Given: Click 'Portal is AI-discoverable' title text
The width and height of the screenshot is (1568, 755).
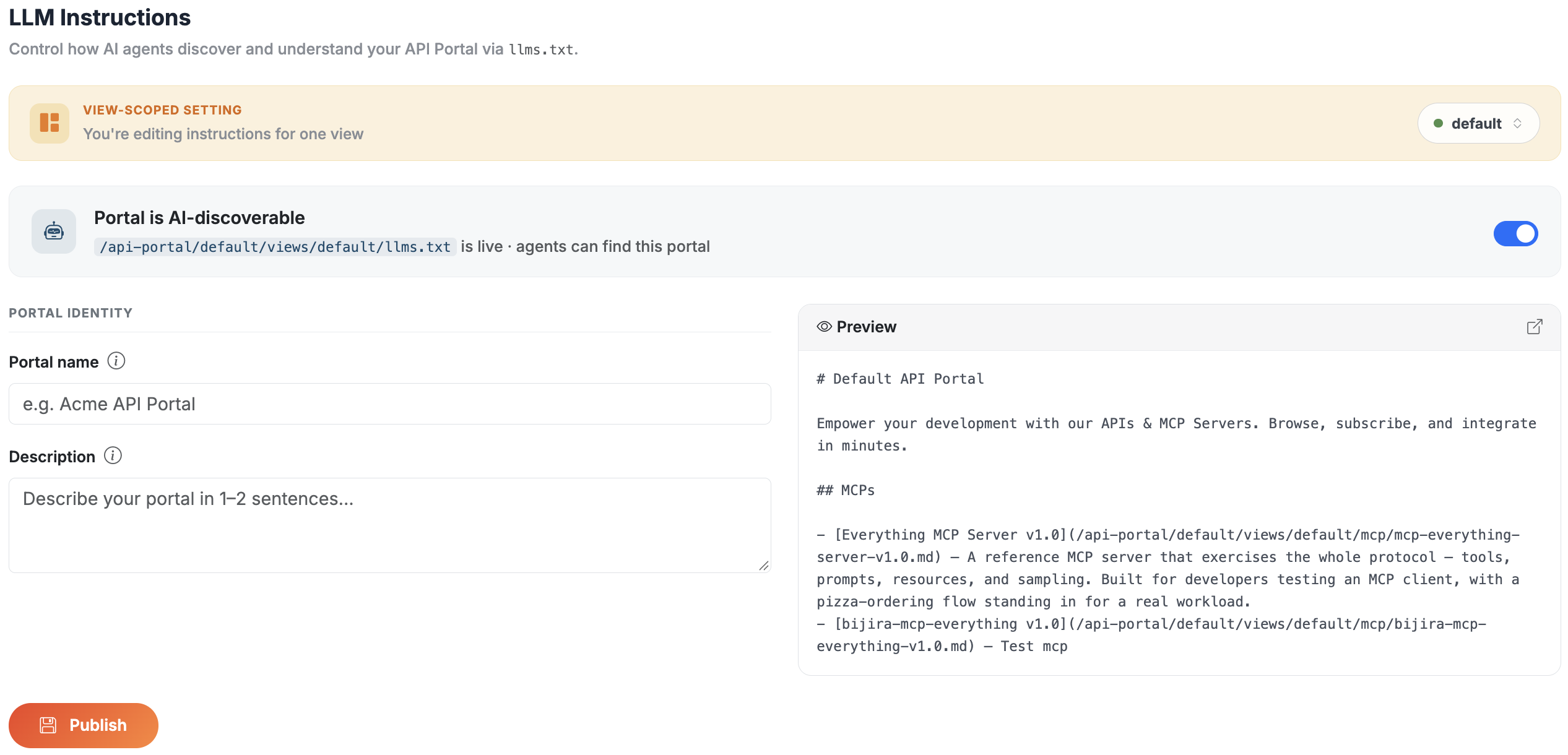Looking at the screenshot, I should pos(199,218).
